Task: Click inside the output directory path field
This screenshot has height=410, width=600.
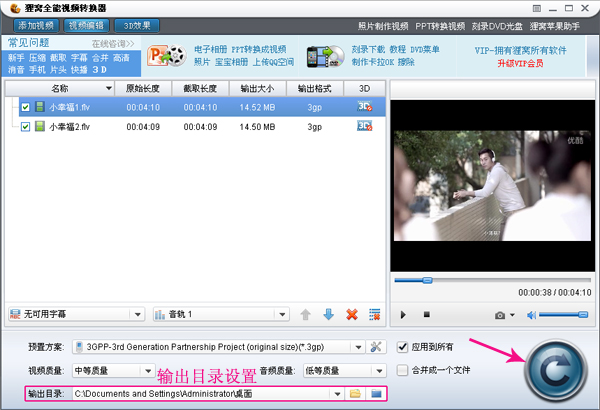Action: pyautogui.click(x=202, y=394)
